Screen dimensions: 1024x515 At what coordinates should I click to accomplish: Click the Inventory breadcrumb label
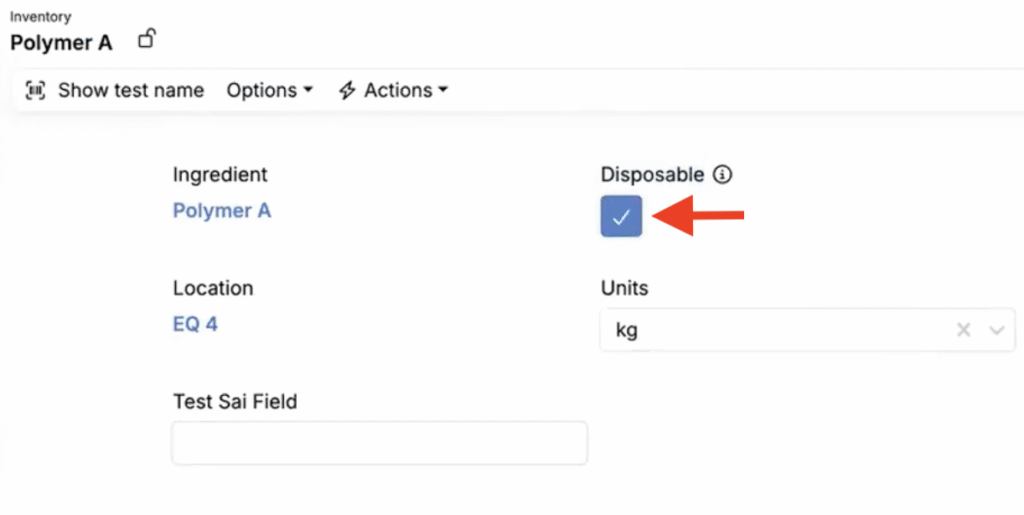(x=40, y=17)
